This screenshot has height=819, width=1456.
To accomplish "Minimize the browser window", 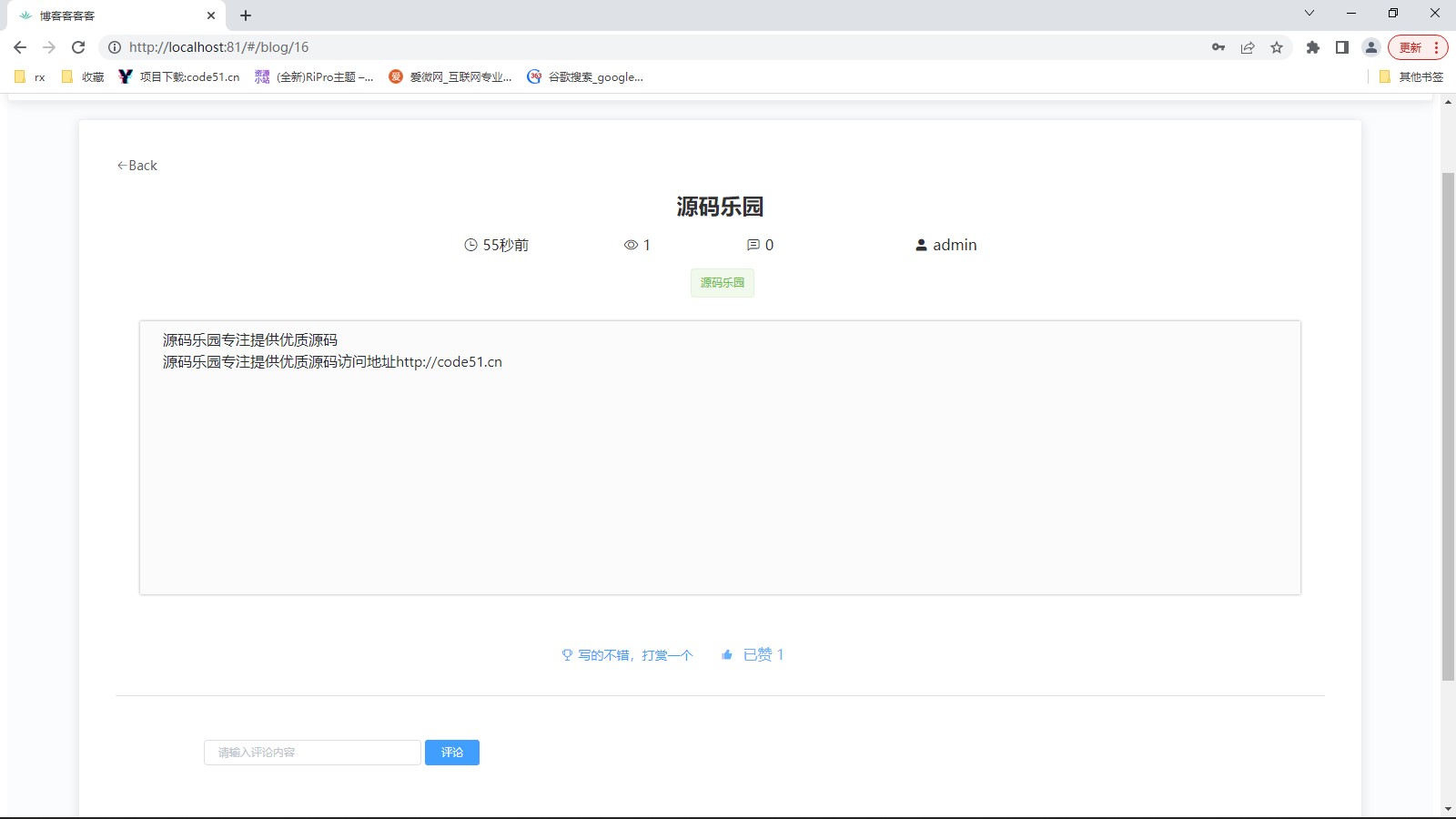I will click(1351, 13).
